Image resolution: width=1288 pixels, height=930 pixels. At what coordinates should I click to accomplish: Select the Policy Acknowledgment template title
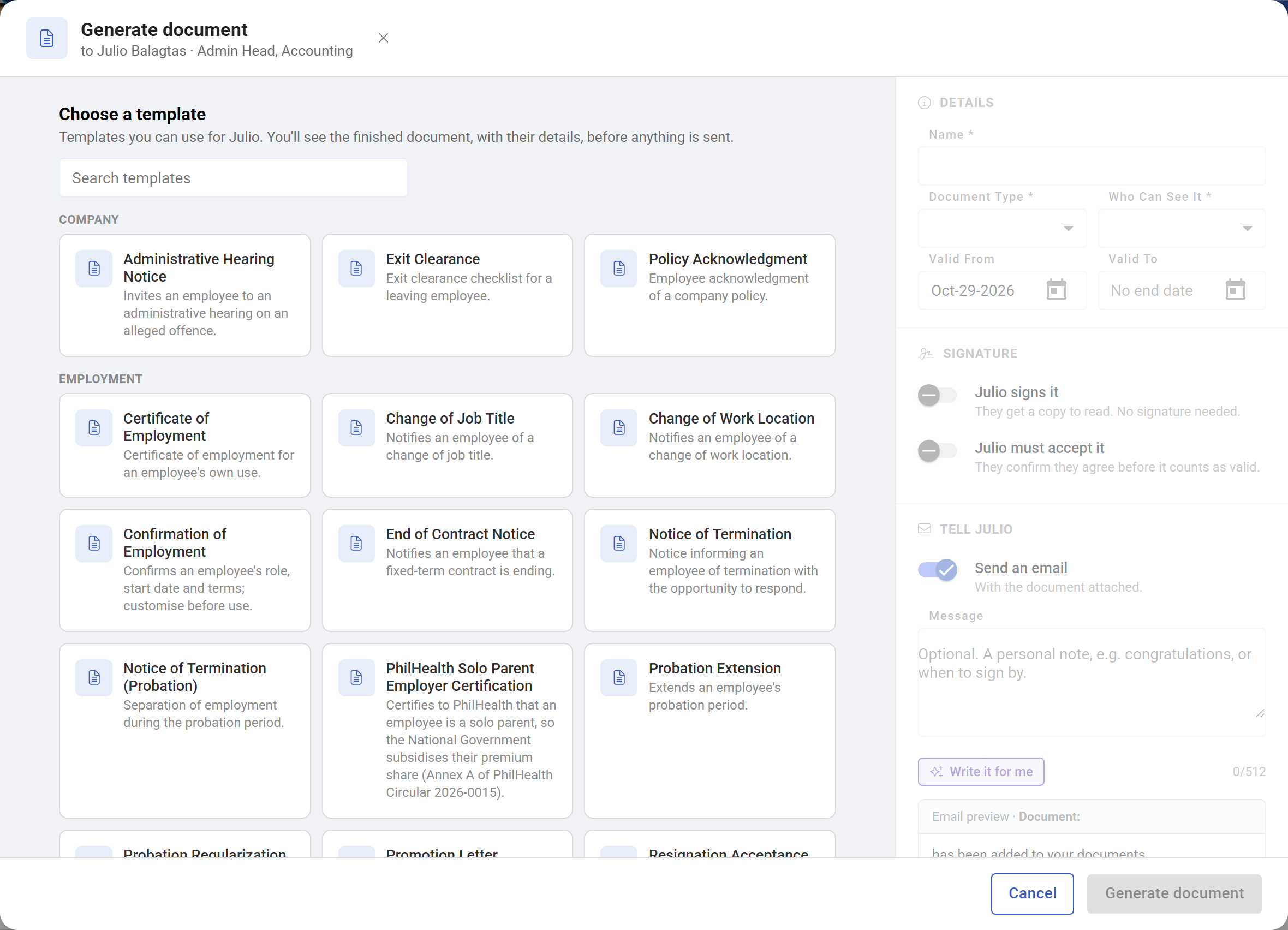pyautogui.click(x=728, y=259)
